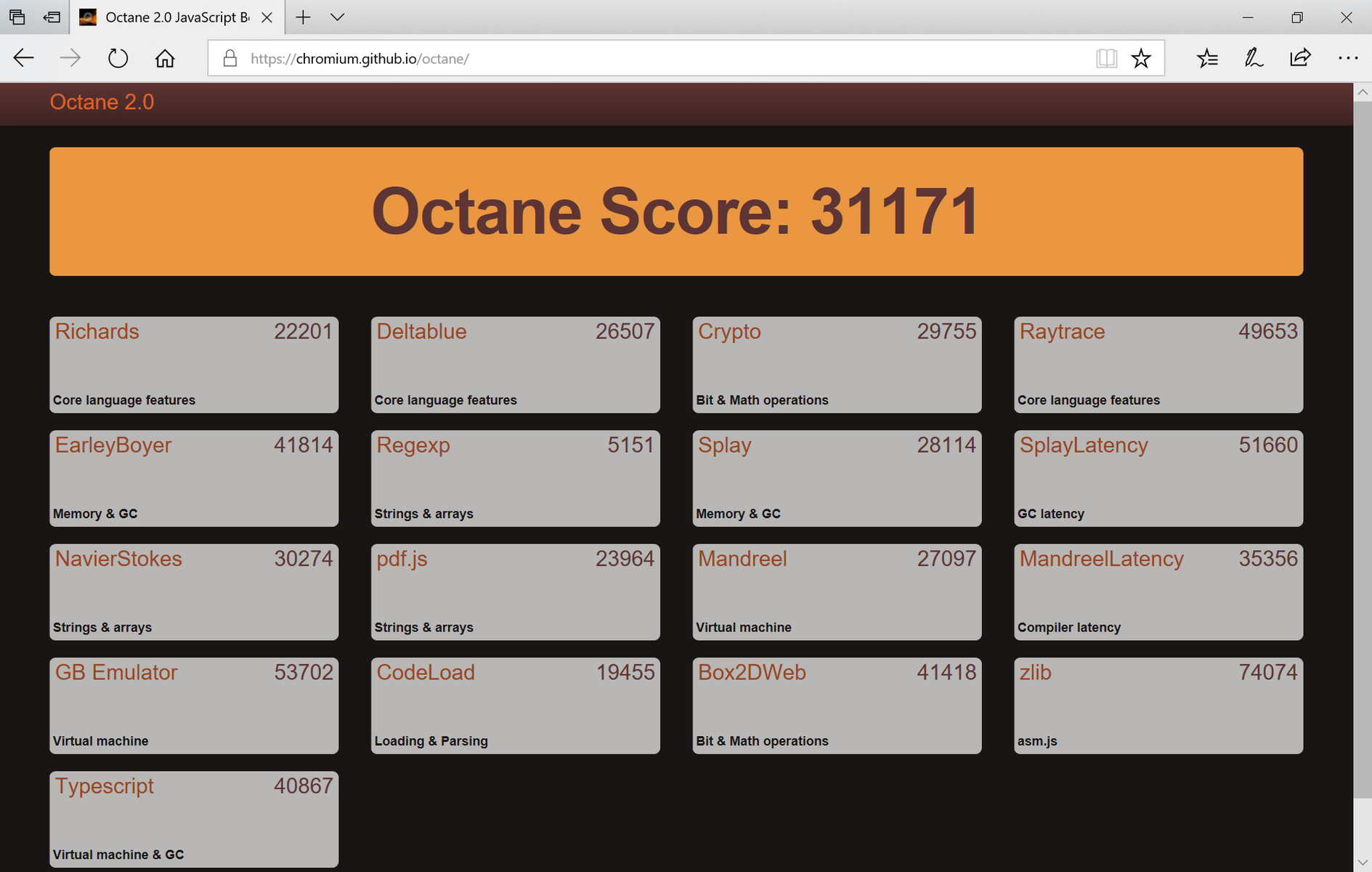Open the Typescript benchmark link

coord(105,786)
